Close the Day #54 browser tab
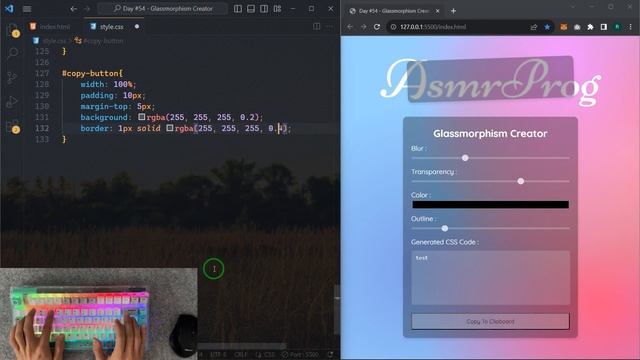 pyautogui.click(x=438, y=11)
